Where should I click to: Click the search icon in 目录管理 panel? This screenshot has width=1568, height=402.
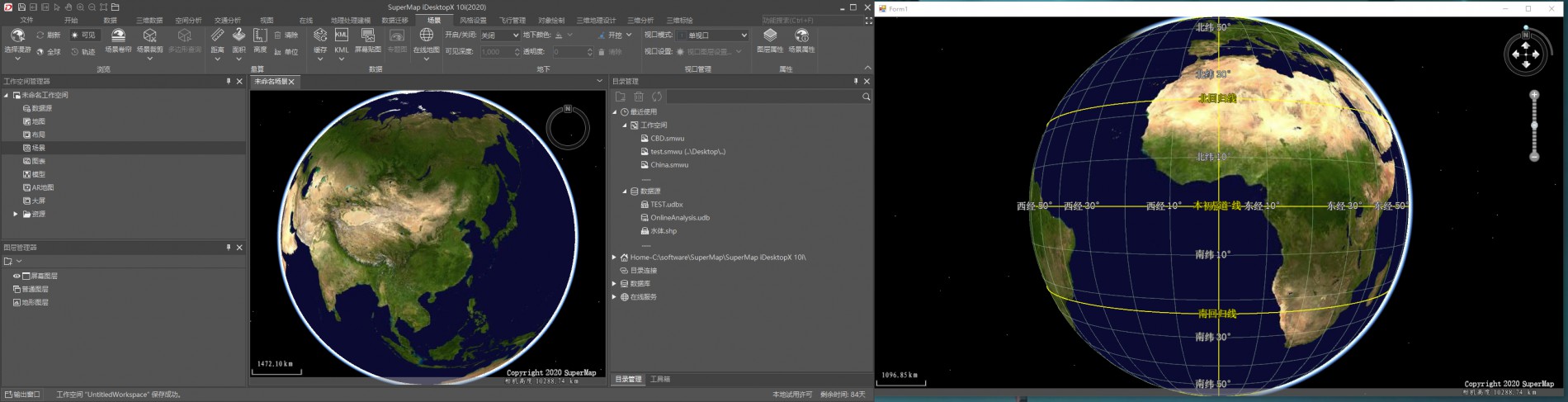tap(866, 97)
